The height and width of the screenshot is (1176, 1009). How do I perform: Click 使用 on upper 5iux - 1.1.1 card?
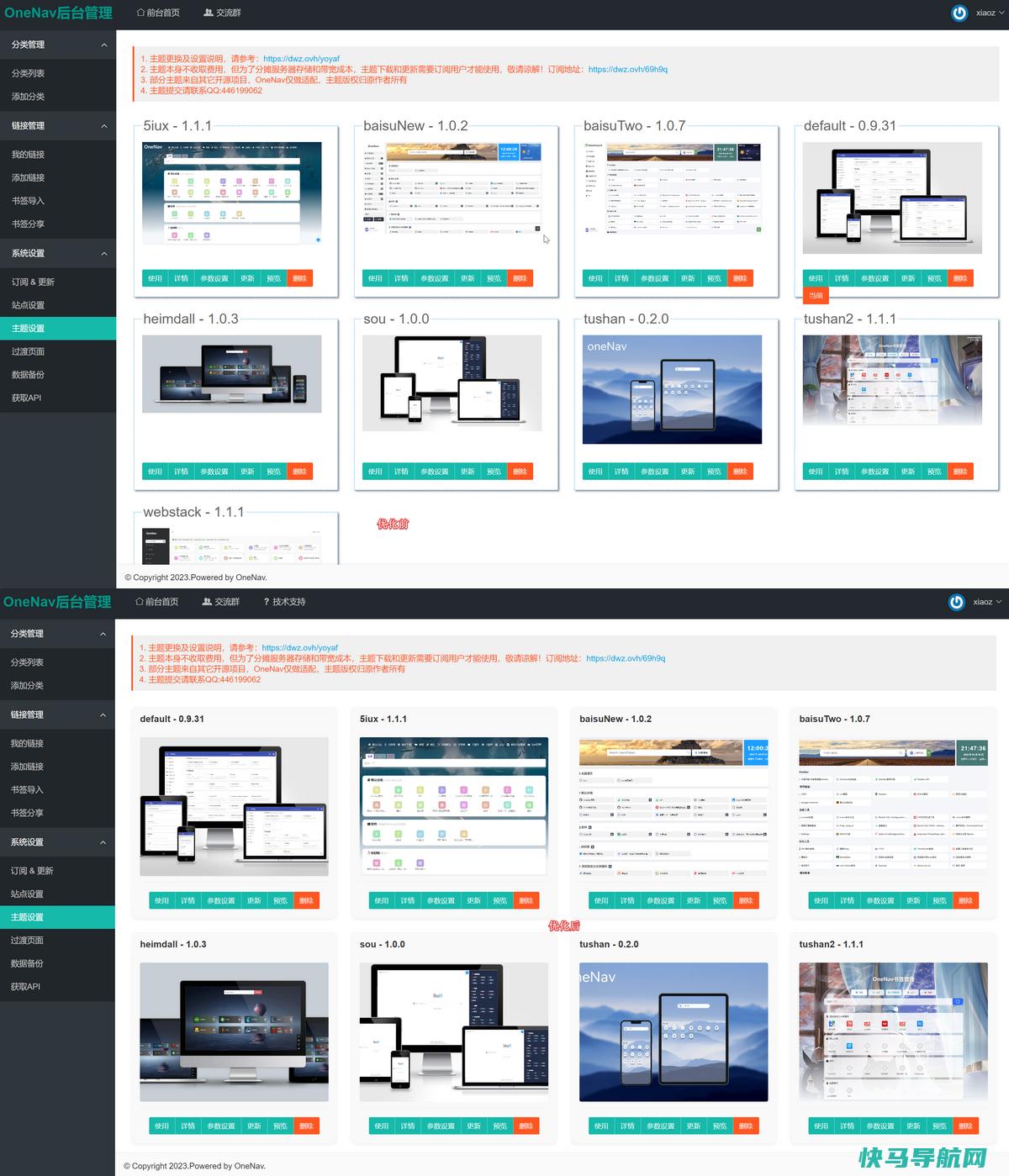pos(155,278)
